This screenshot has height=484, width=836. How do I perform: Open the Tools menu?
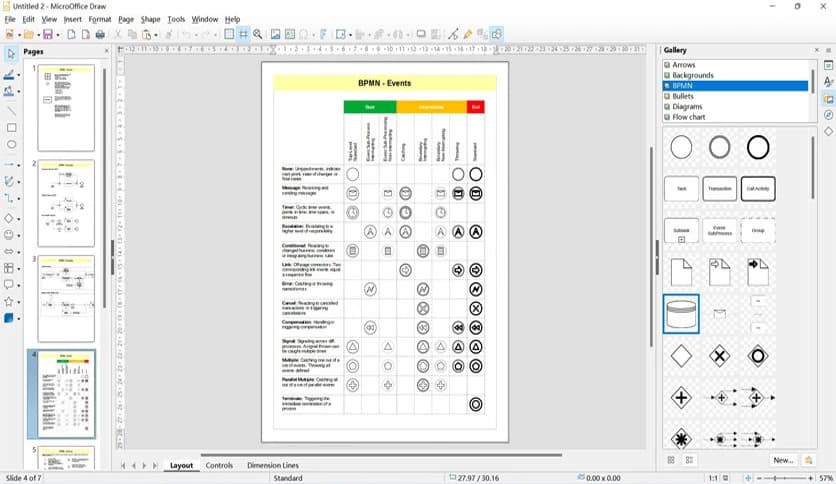pos(176,19)
